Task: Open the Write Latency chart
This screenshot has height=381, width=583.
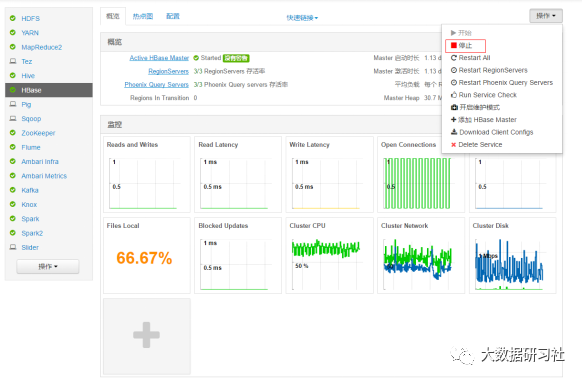Action: click(x=329, y=174)
